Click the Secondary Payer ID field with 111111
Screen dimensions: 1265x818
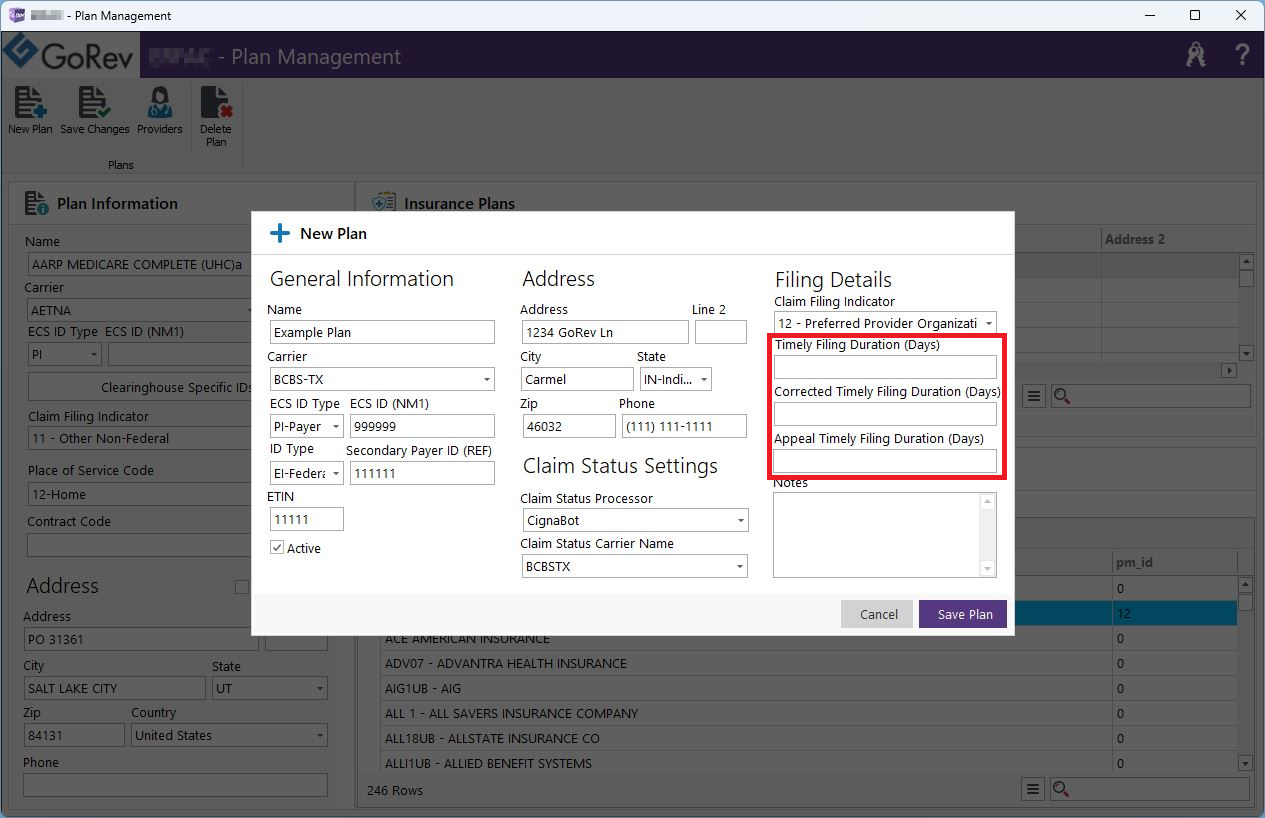coord(422,474)
